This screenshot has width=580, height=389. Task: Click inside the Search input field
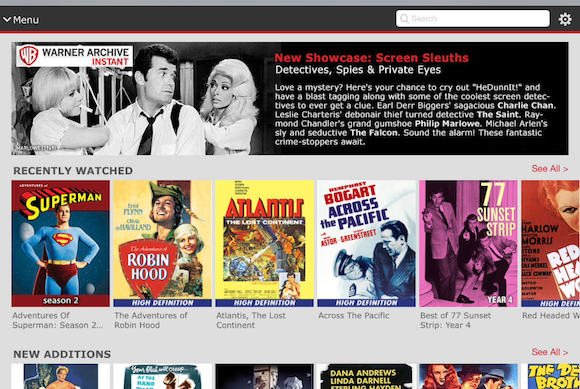[x=472, y=18]
